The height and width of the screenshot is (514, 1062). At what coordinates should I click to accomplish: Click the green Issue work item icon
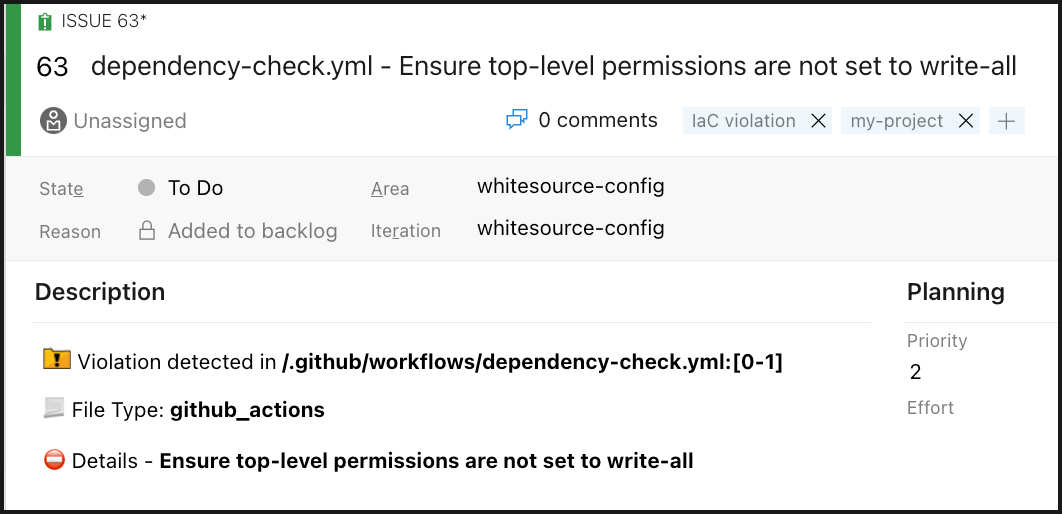pos(44,21)
